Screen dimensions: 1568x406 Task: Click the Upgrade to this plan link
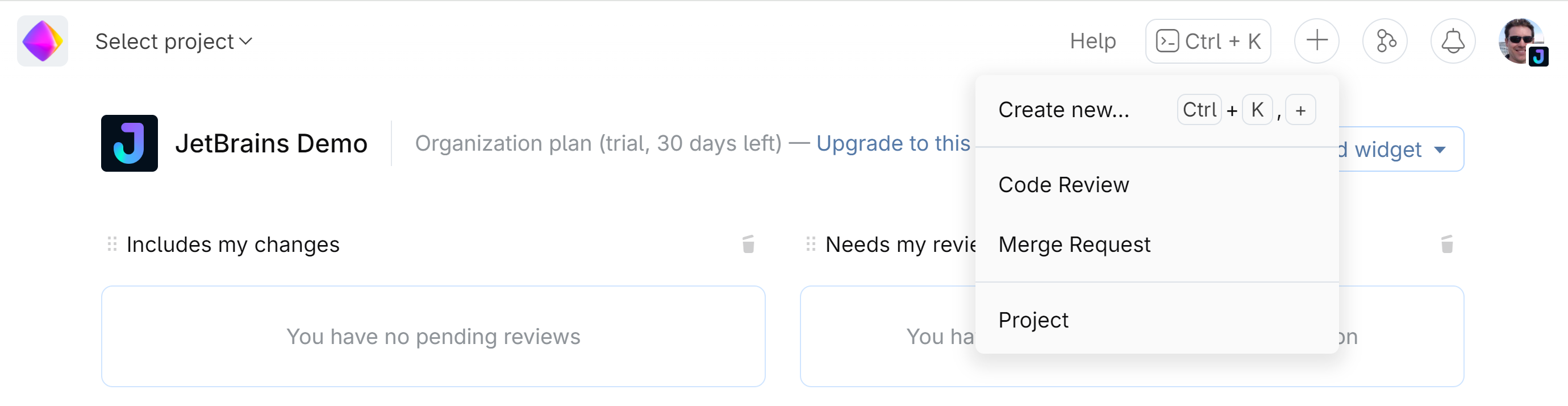pos(893,143)
